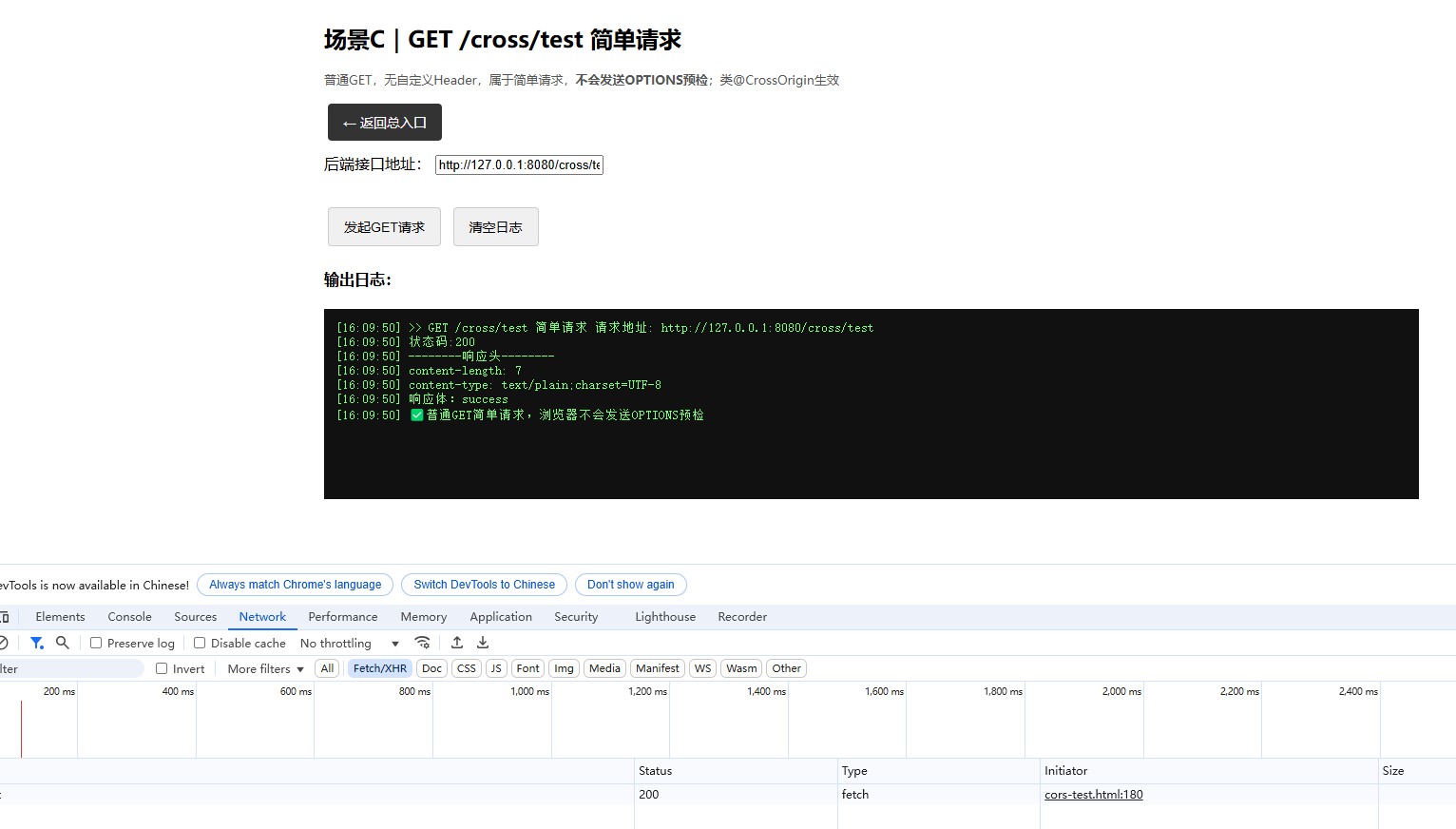Select the Performance tab

coord(343,617)
